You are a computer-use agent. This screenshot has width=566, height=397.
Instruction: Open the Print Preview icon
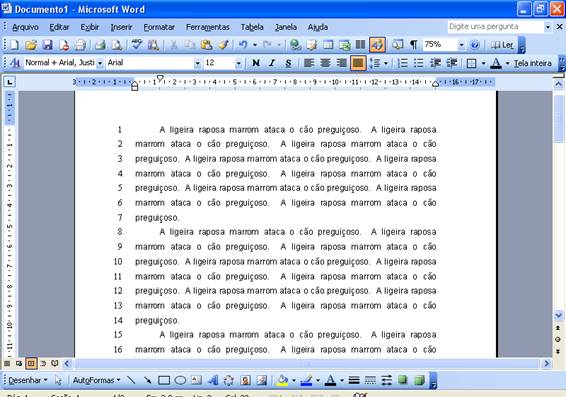click(x=117, y=45)
